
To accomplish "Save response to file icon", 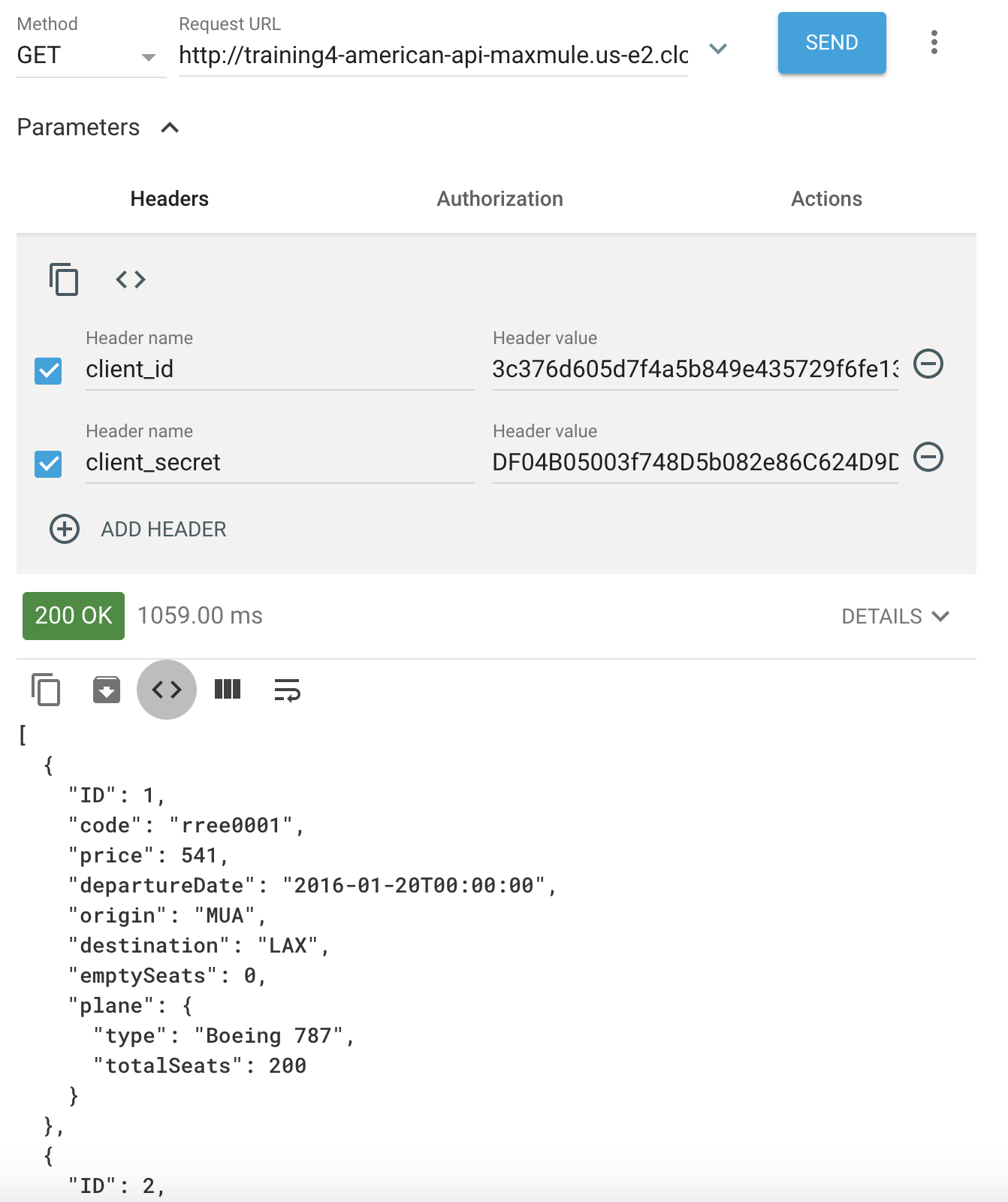I will (107, 690).
